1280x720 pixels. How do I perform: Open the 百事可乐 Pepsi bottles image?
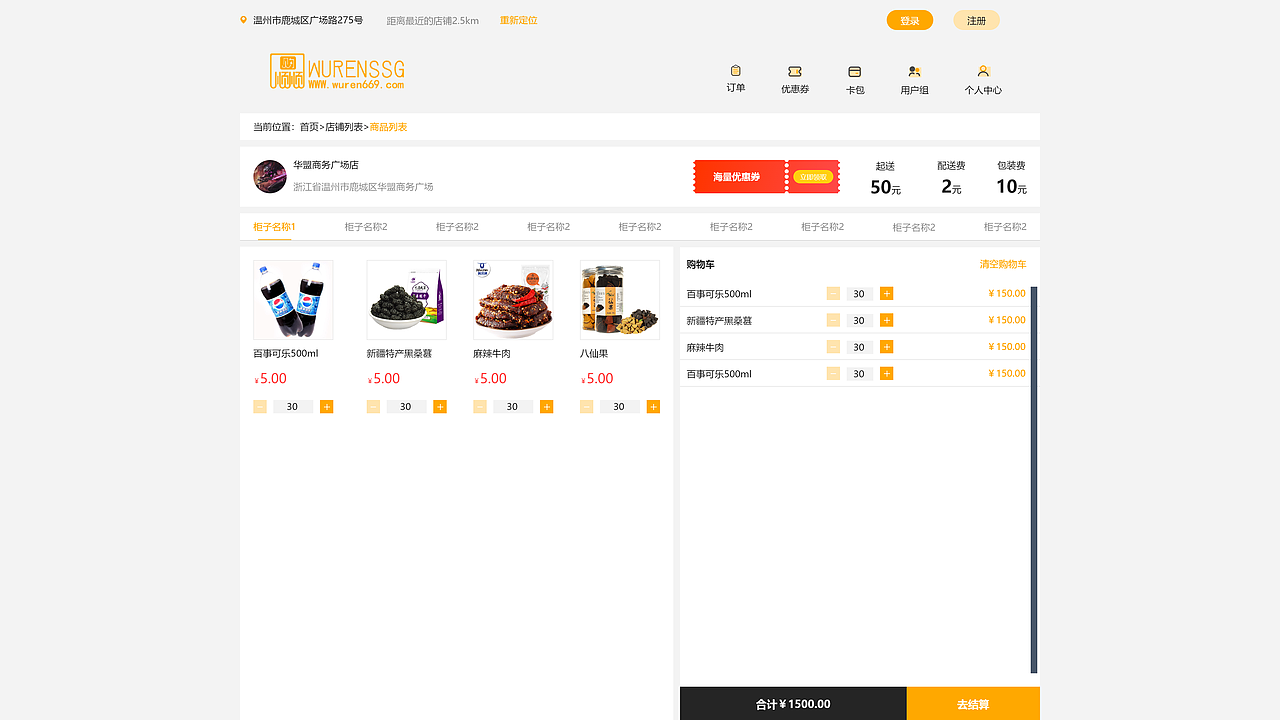[x=293, y=300]
